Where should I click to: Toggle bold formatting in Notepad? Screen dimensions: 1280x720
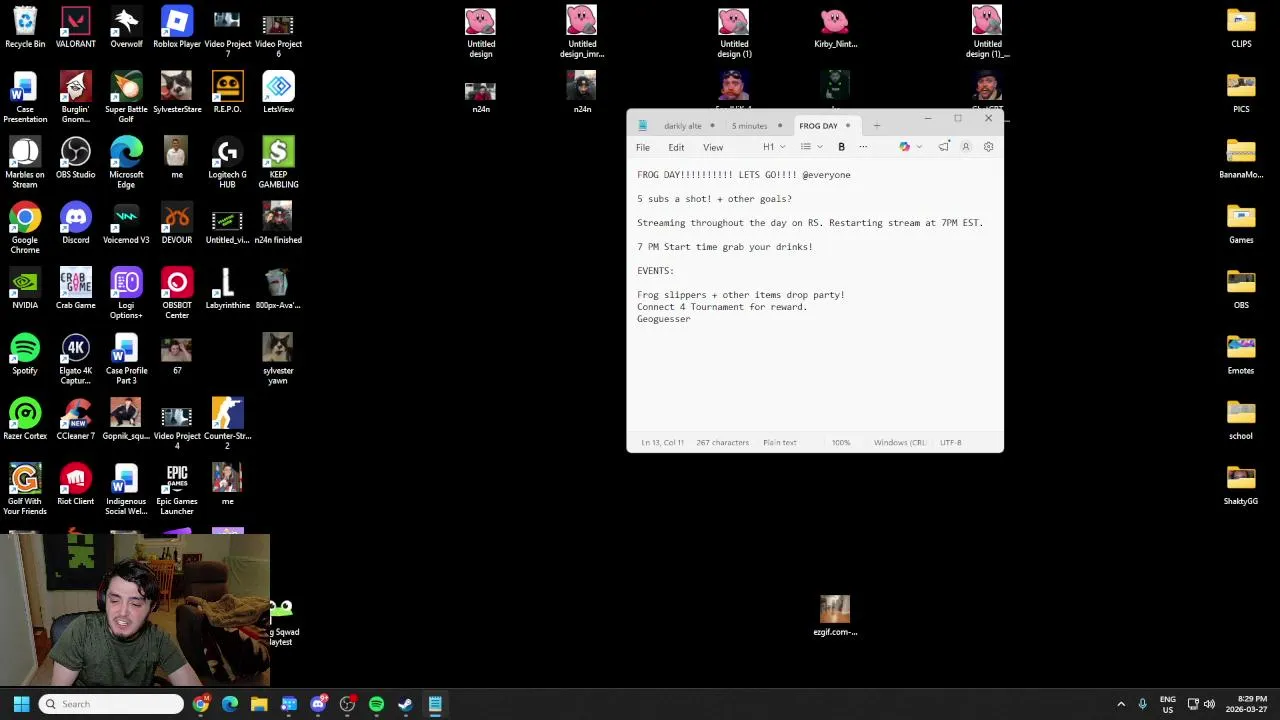tap(841, 147)
